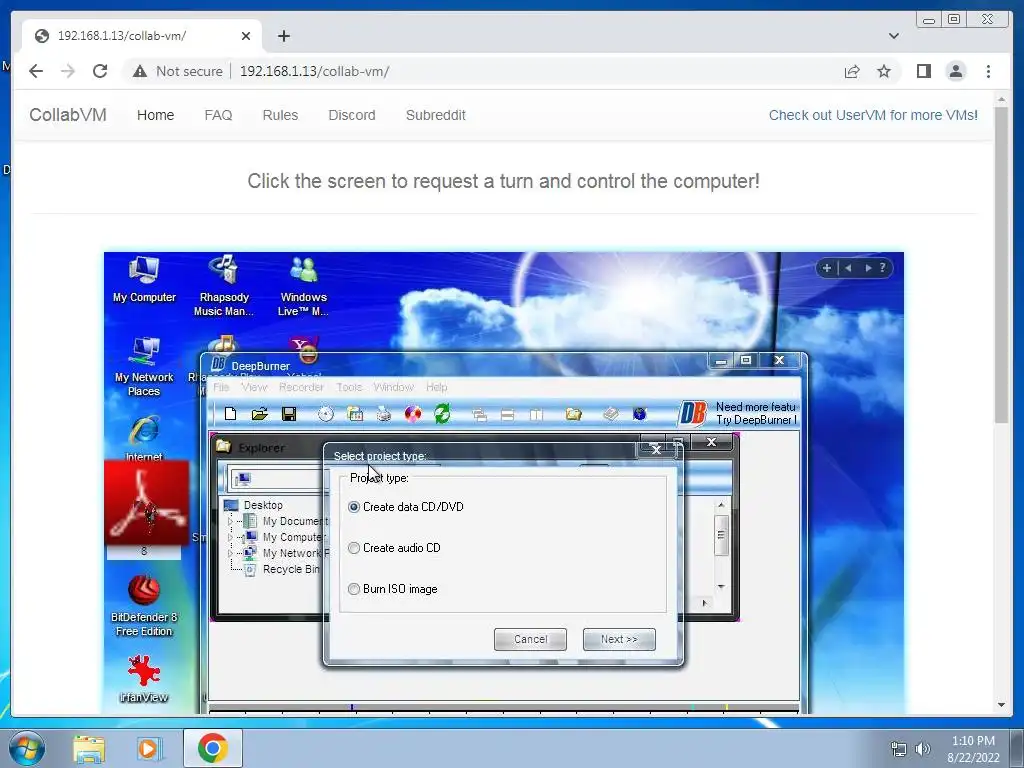
Task: Open the FAQ link in CollabVM navbar
Action: (x=218, y=115)
